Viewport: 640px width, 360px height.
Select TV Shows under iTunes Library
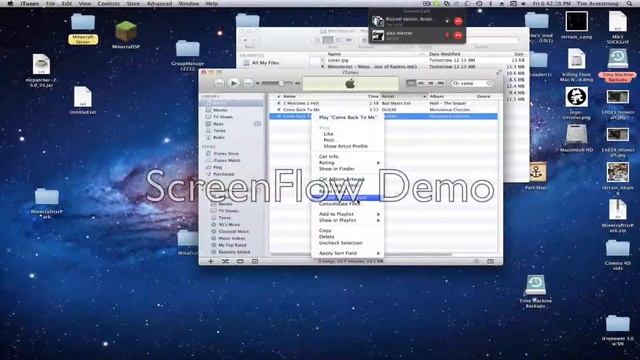[x=223, y=117]
